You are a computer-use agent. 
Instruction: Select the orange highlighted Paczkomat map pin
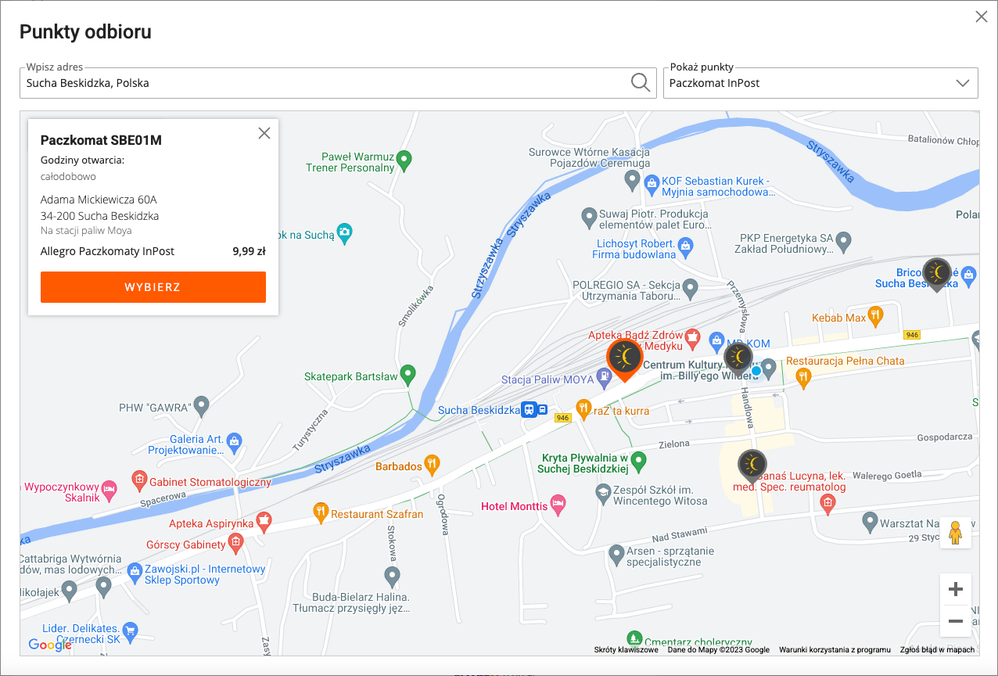pos(625,360)
